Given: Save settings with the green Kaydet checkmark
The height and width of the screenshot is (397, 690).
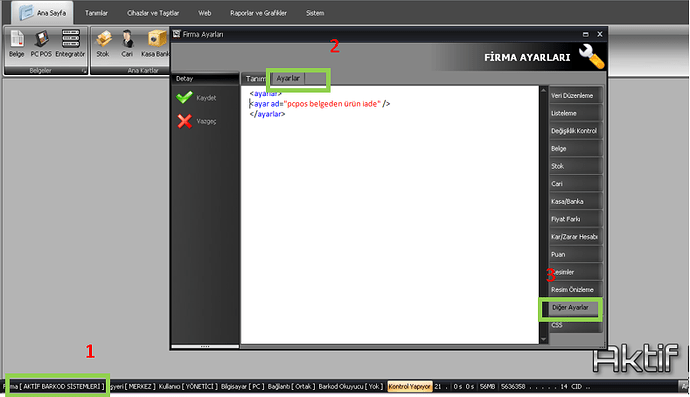Looking at the screenshot, I should tap(196, 97).
